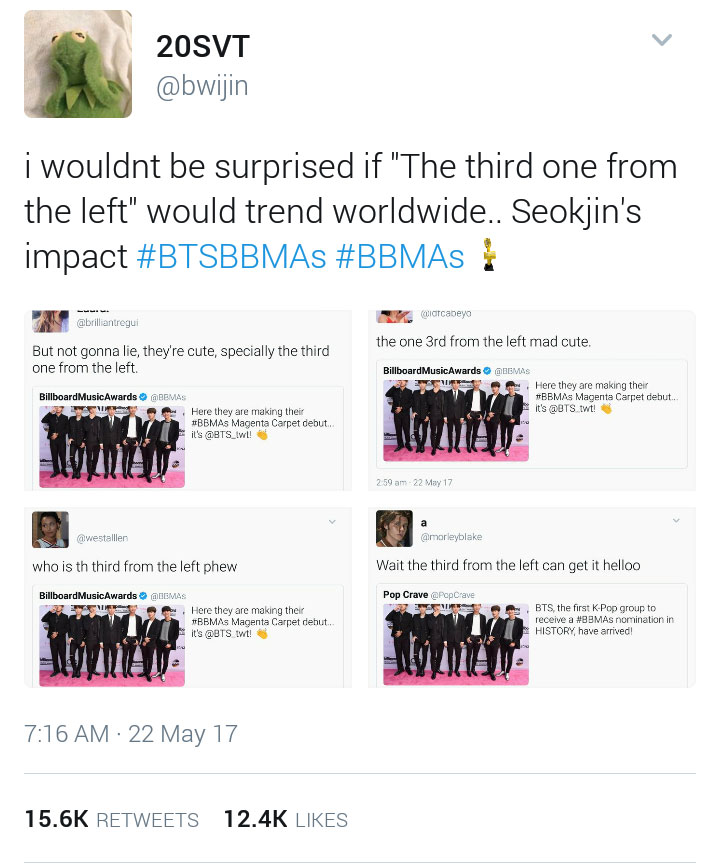Click the Kermit profile avatar
Image resolution: width=720 pixels, height=868 pixels.
[78, 64]
